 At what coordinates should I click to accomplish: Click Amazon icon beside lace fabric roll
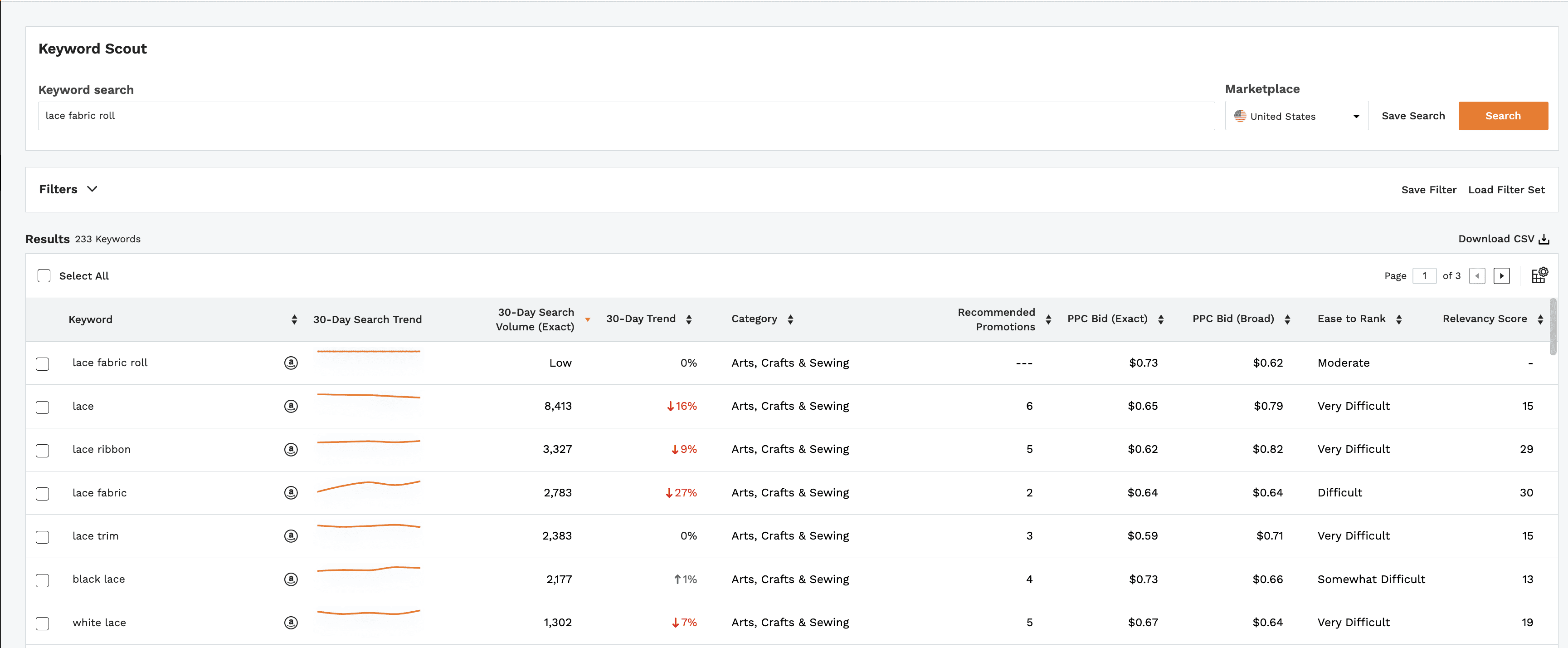(x=291, y=363)
